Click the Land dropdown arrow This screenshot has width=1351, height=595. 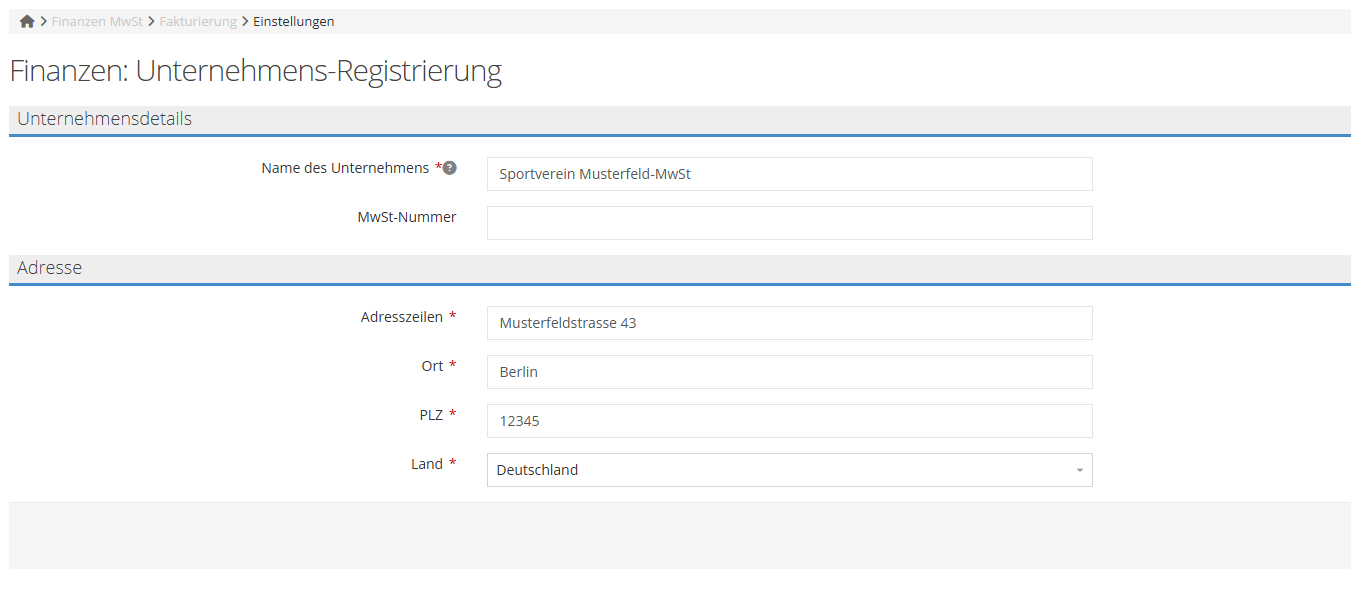tap(1080, 470)
